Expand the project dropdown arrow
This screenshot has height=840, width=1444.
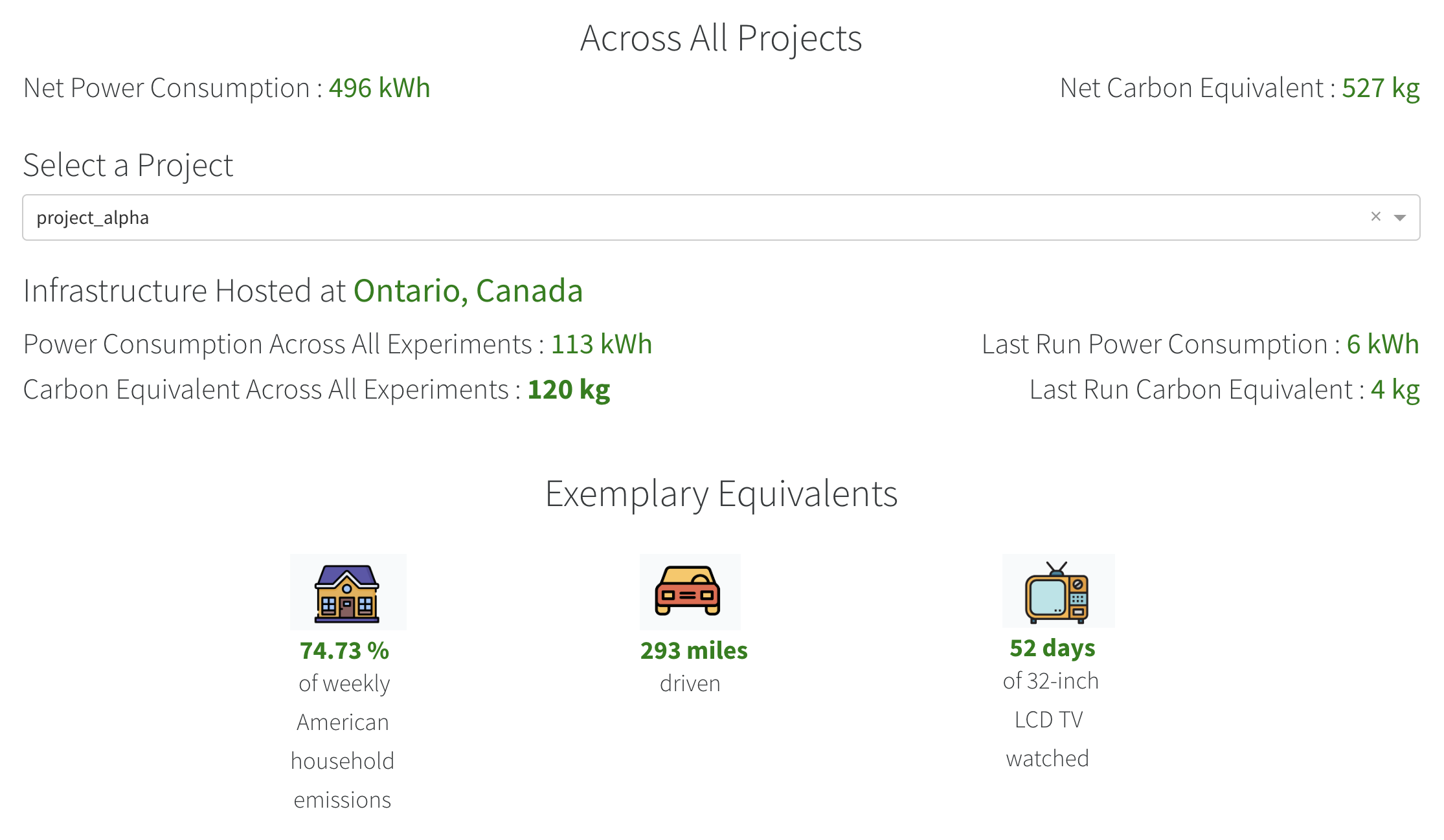coord(1400,217)
